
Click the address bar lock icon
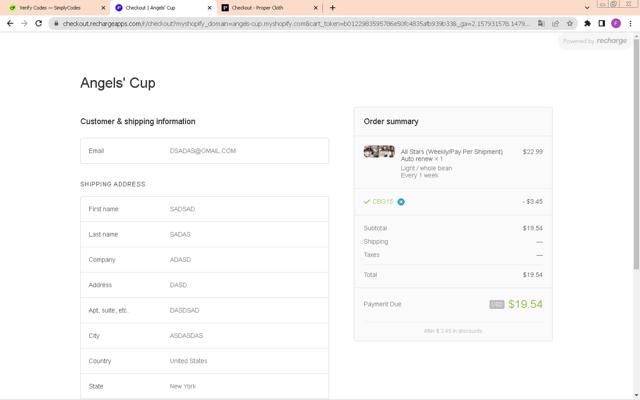56,24
